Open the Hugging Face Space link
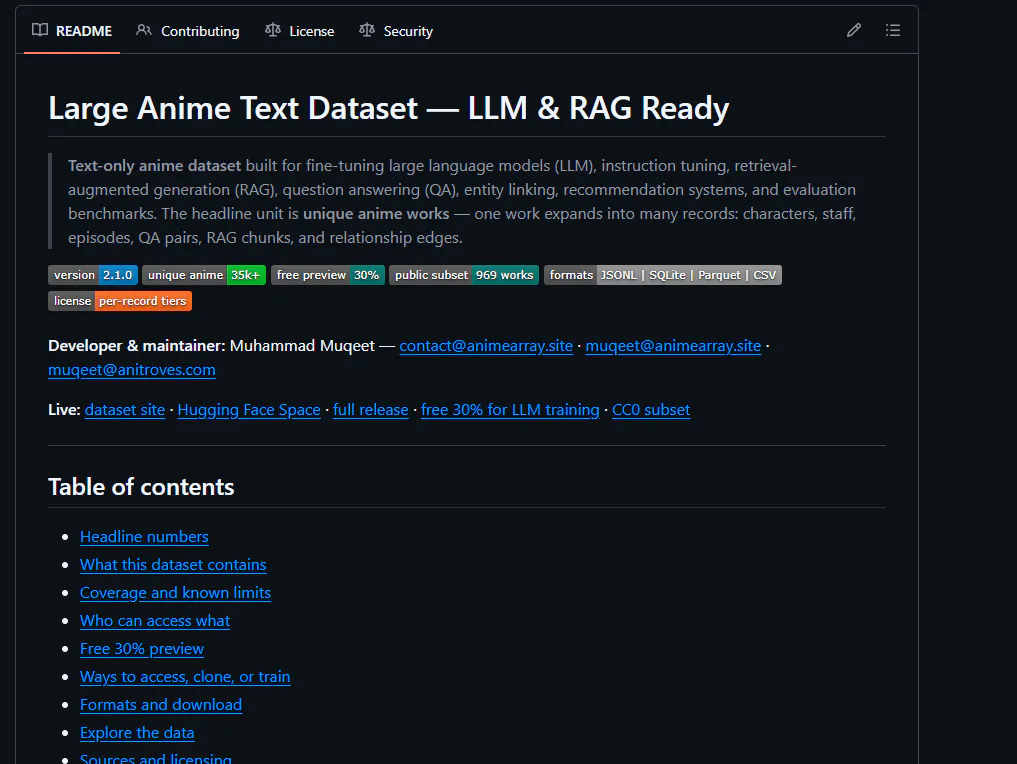Image resolution: width=1017 pixels, height=764 pixels. pyautogui.click(x=249, y=410)
